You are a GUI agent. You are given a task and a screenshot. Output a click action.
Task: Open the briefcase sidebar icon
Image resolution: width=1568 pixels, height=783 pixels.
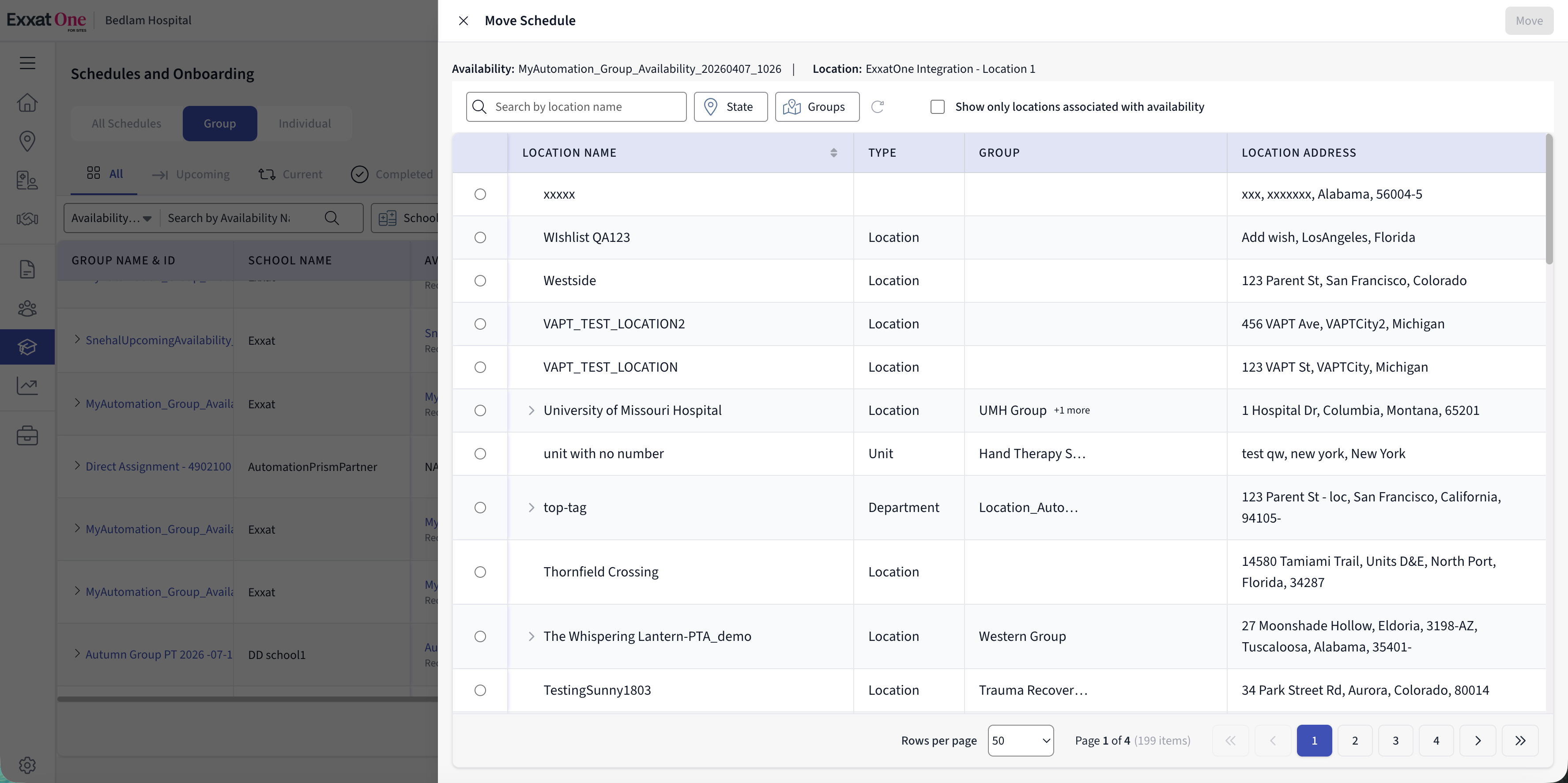(27, 435)
